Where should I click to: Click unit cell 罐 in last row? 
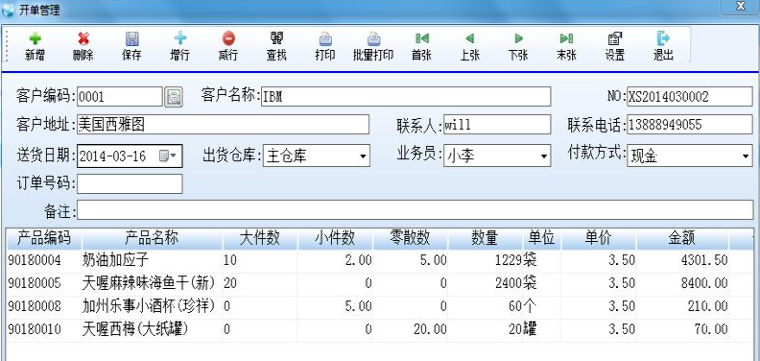(x=542, y=330)
